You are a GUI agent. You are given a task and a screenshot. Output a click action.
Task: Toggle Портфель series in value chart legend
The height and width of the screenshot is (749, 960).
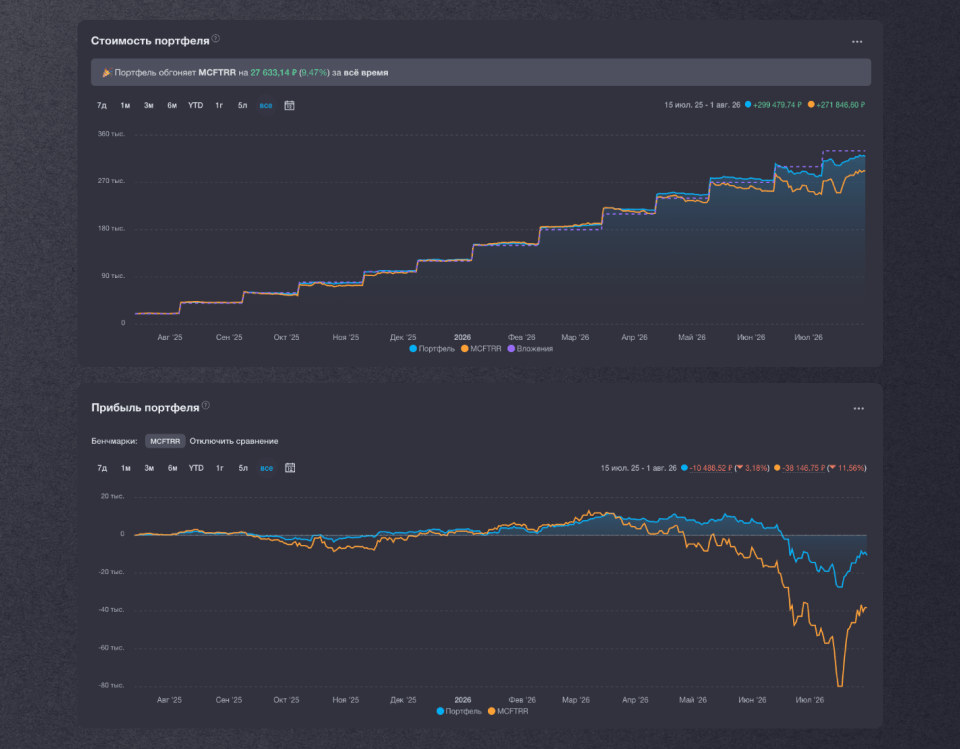(432, 348)
